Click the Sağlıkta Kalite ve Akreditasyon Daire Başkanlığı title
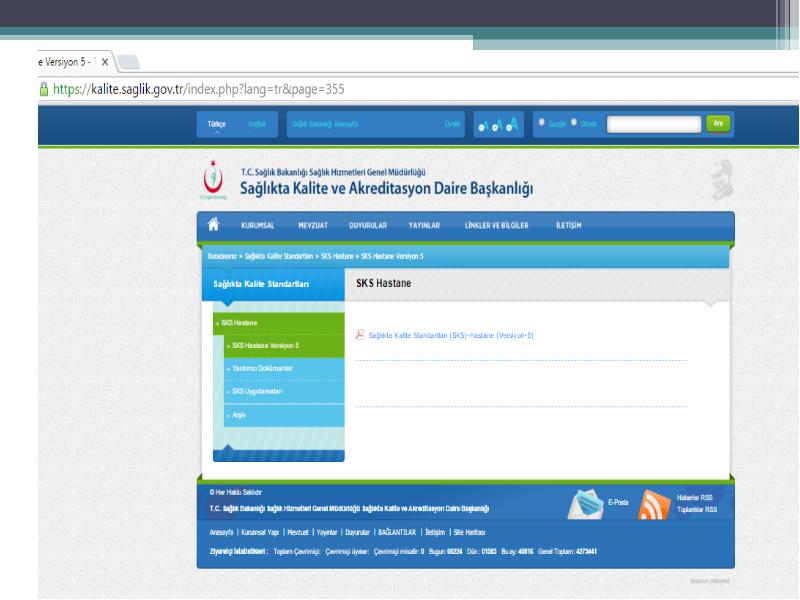The height and width of the screenshot is (600, 800). click(x=386, y=188)
